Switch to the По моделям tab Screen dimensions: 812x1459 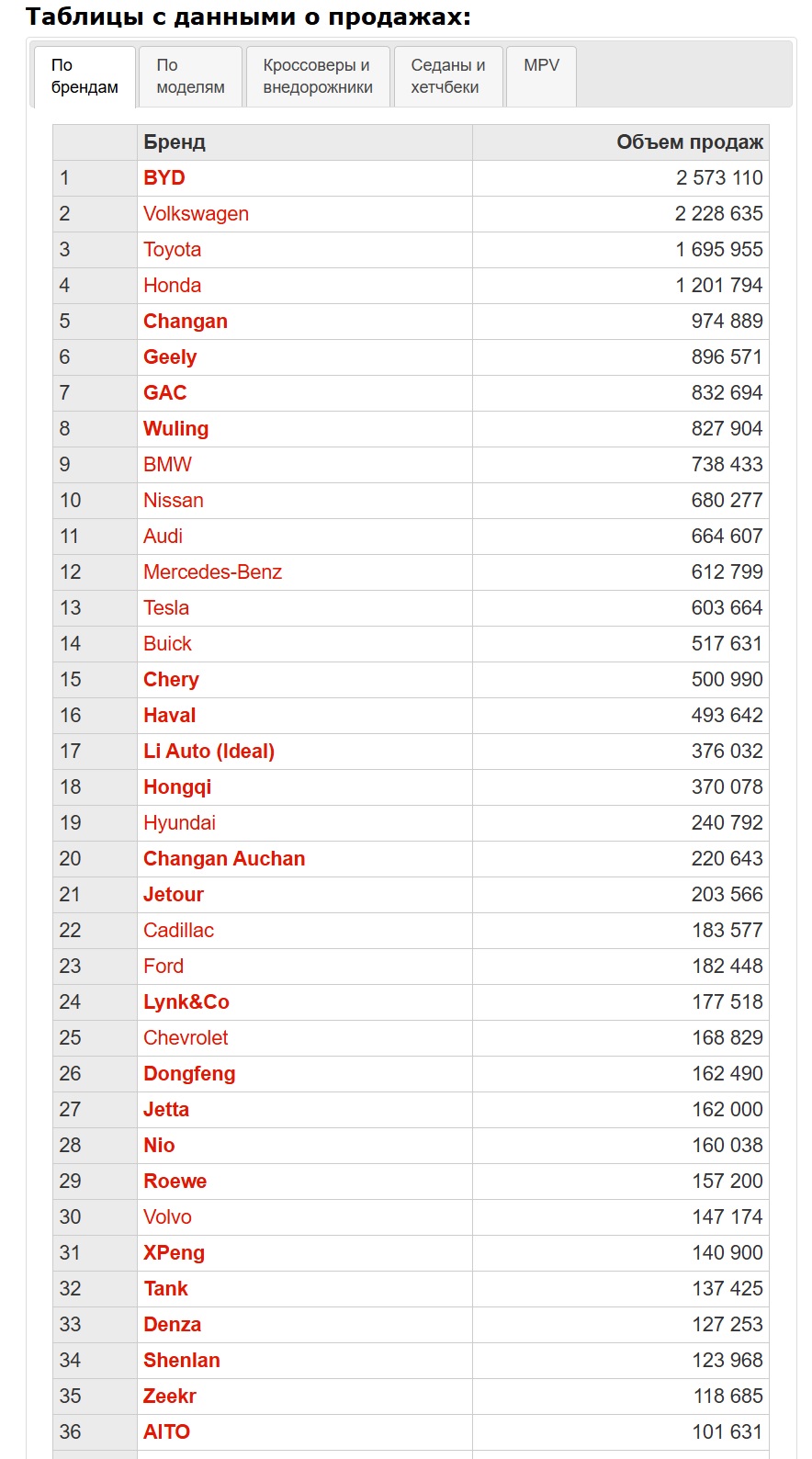(x=191, y=76)
